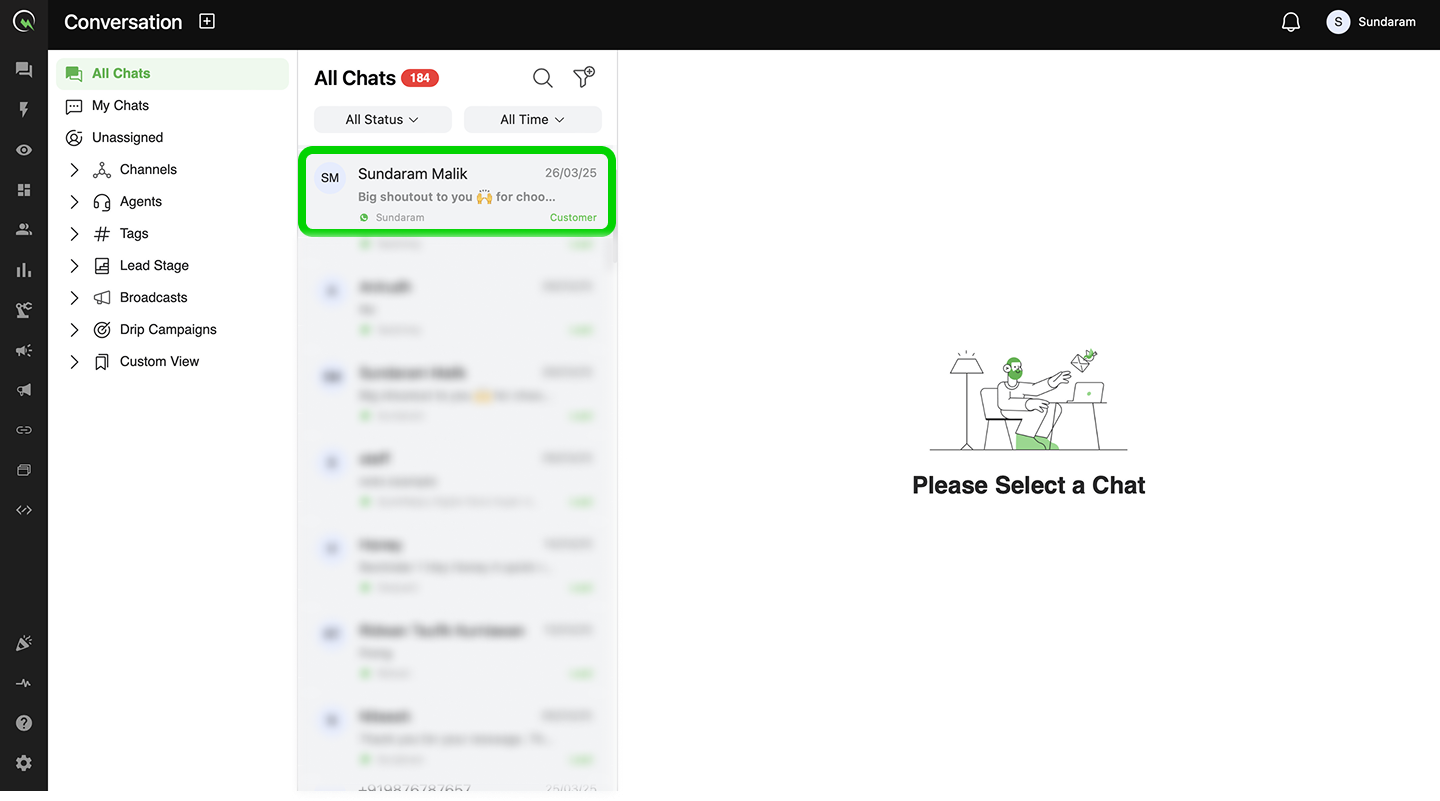Open the add filter funnel icon
Image resolution: width=1440 pixels, height=801 pixels.
click(584, 77)
